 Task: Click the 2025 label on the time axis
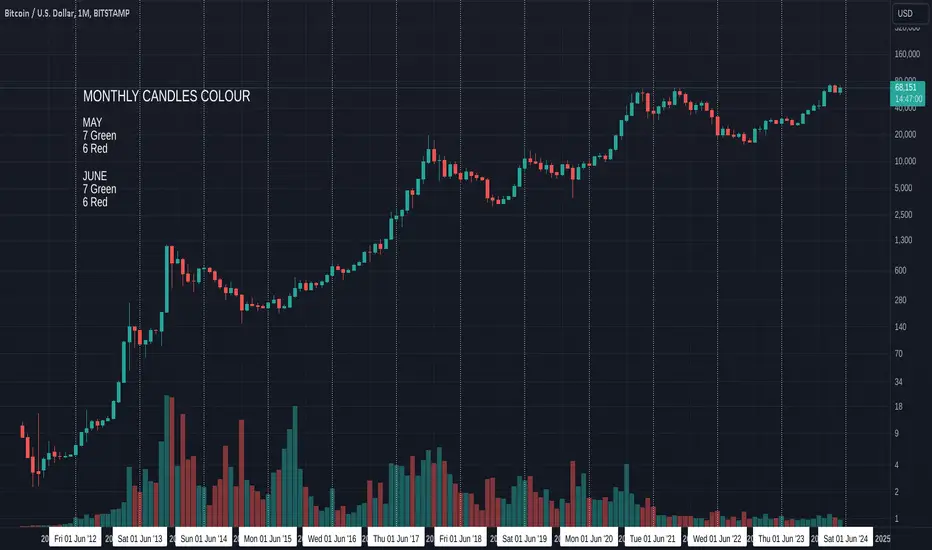point(883,539)
